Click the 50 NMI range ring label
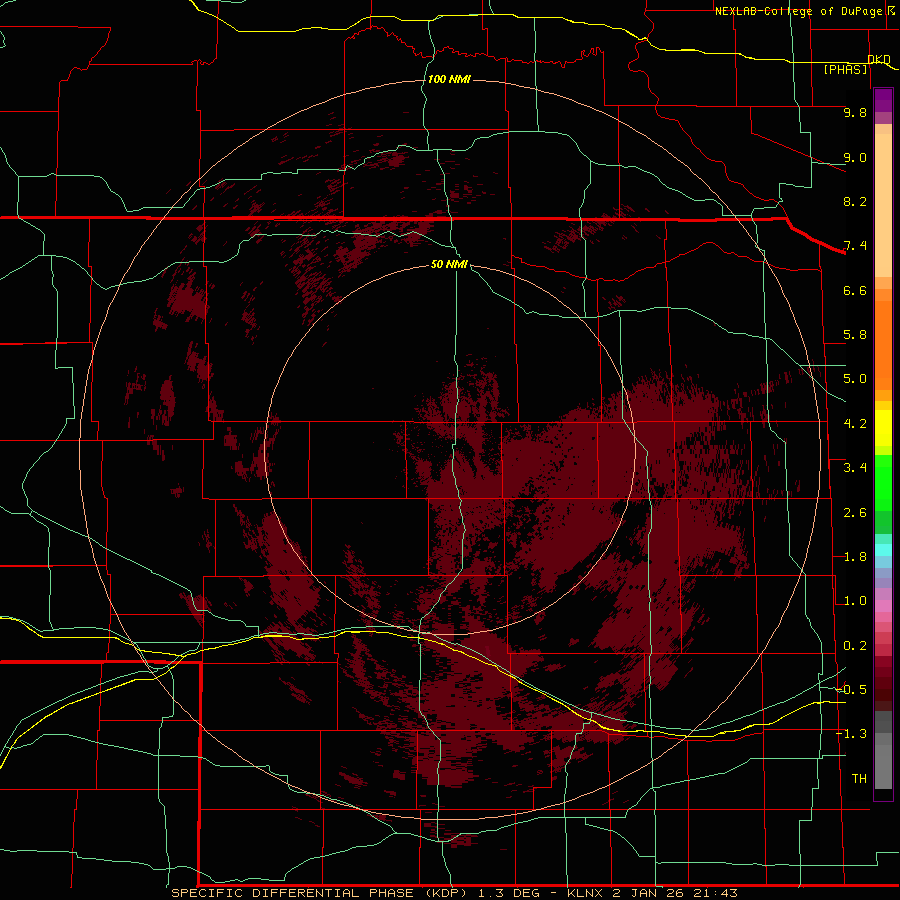The image size is (900, 900). [x=449, y=264]
